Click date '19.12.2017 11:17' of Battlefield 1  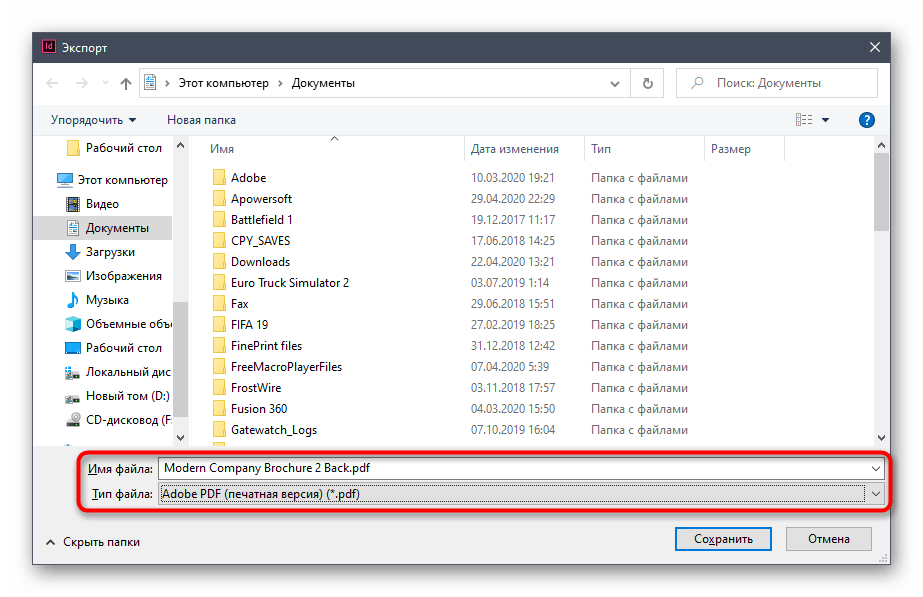point(513,220)
